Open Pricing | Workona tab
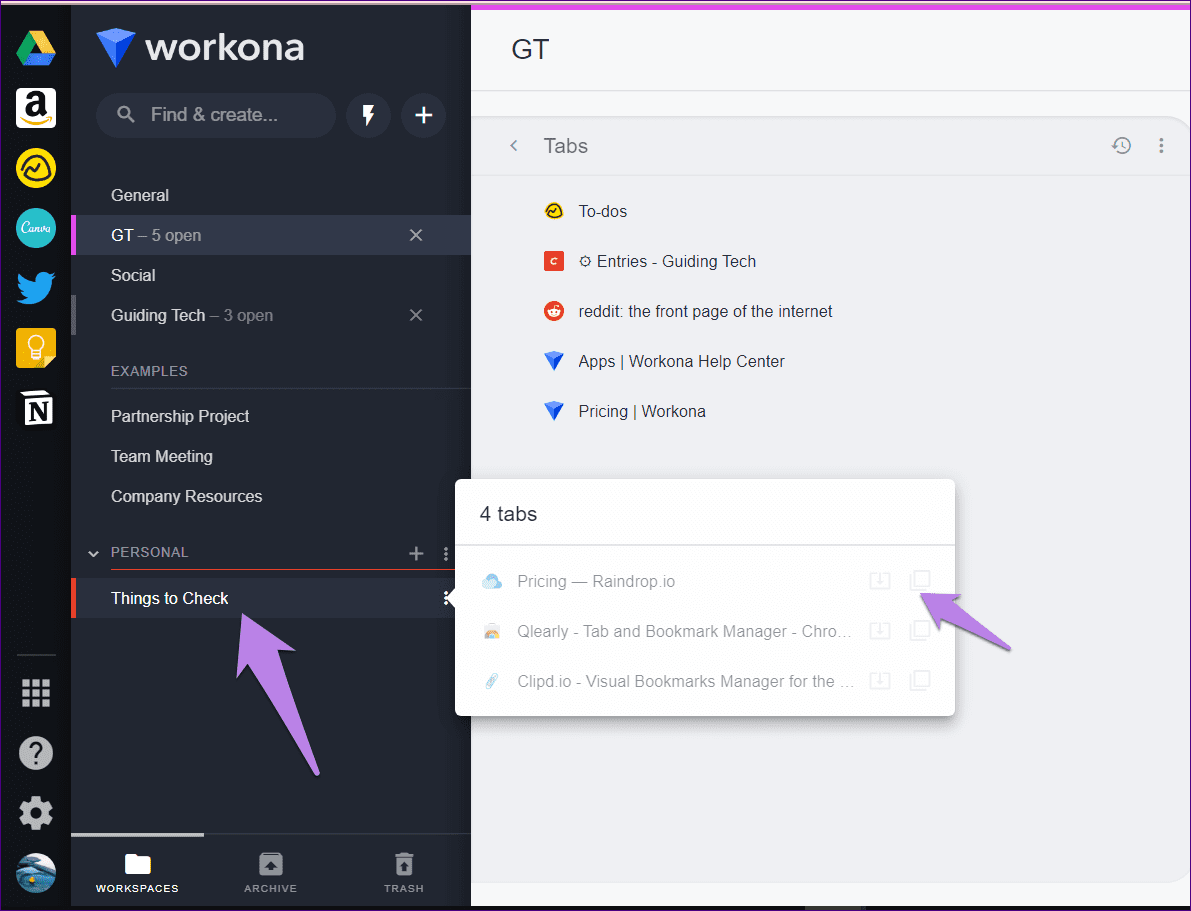The height and width of the screenshot is (911, 1191). point(642,412)
